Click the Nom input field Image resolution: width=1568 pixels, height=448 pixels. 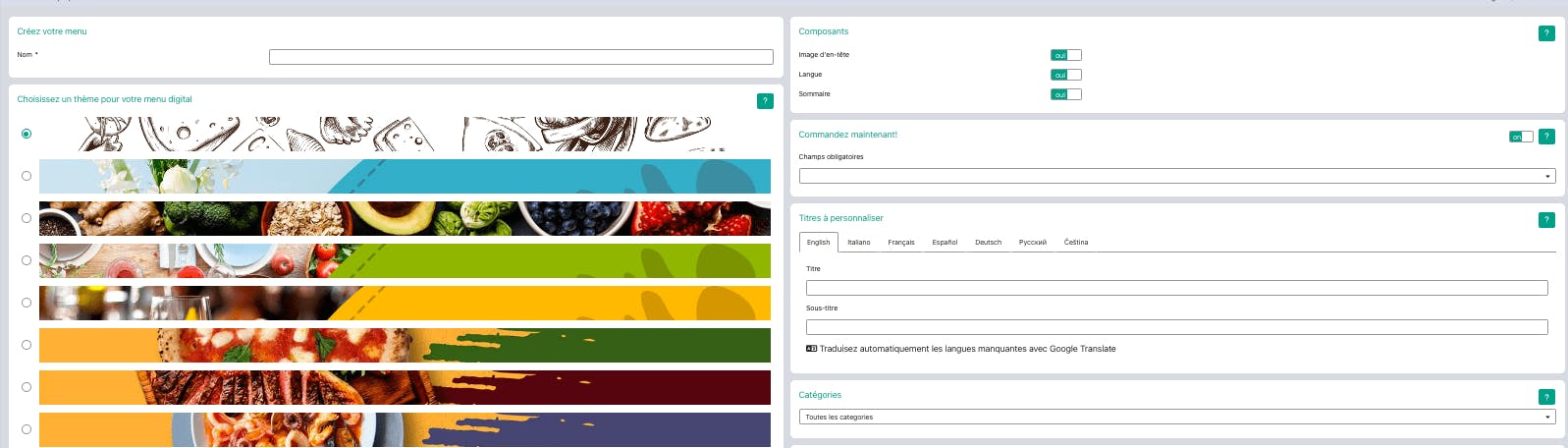click(521, 57)
